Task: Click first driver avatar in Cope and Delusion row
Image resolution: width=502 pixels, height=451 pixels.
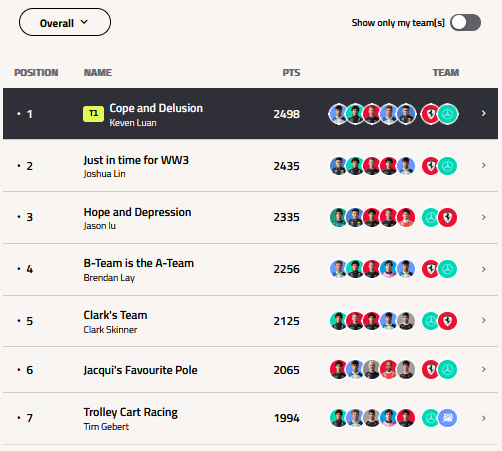Action: [x=338, y=114]
